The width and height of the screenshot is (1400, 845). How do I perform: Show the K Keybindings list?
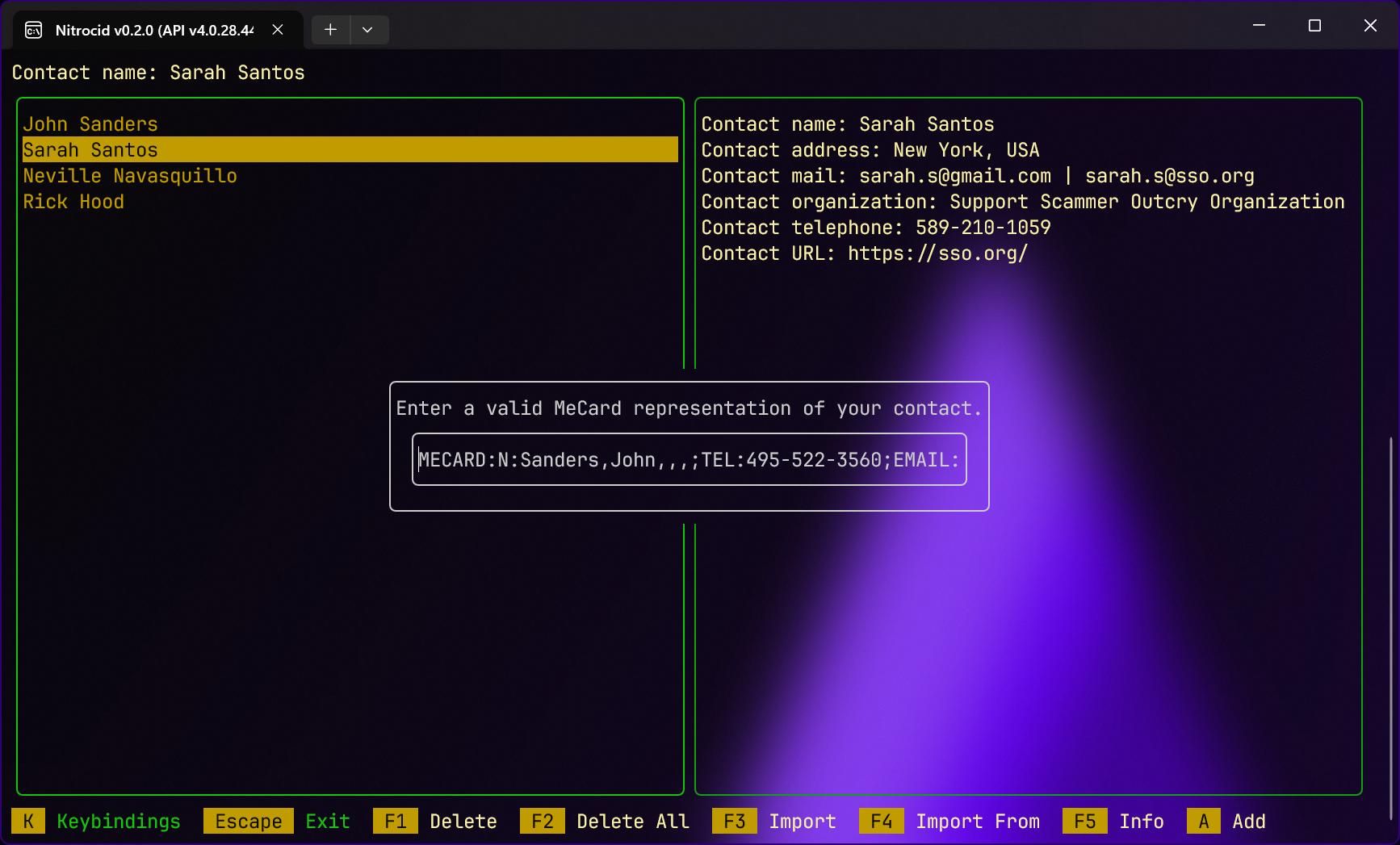tap(96, 821)
